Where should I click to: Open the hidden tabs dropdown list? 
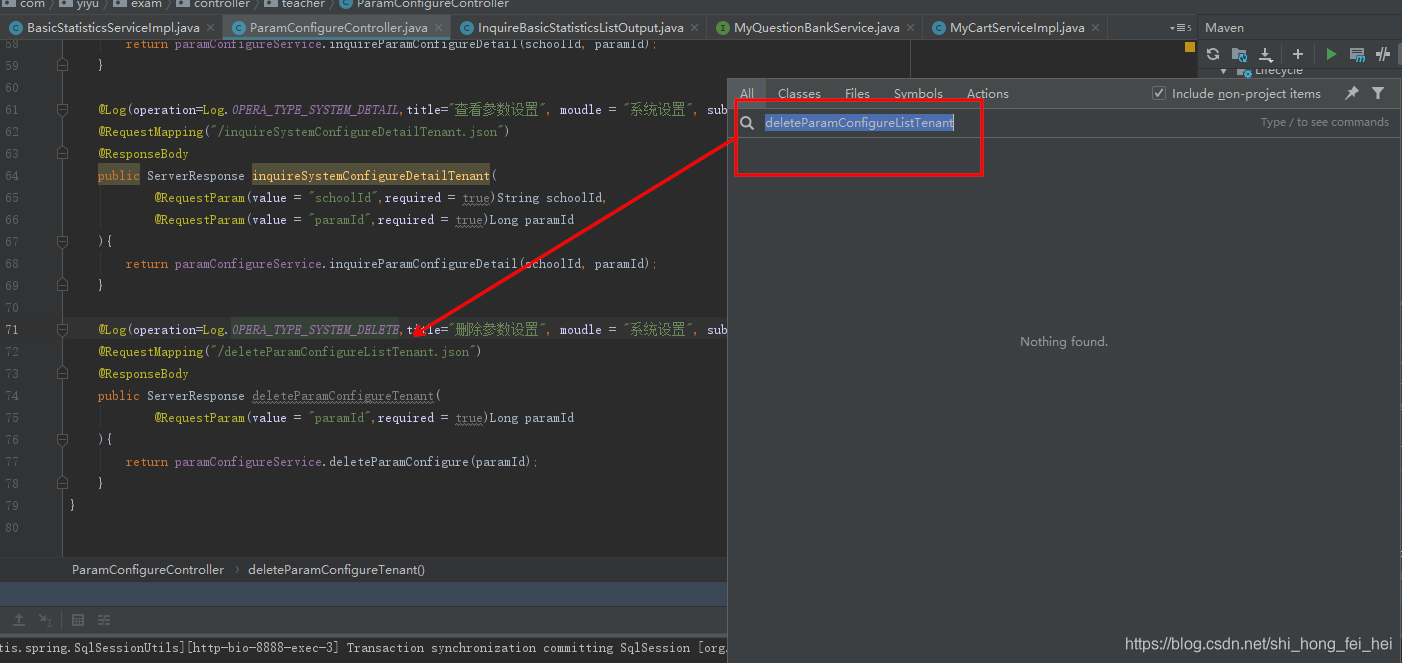(x=1180, y=28)
